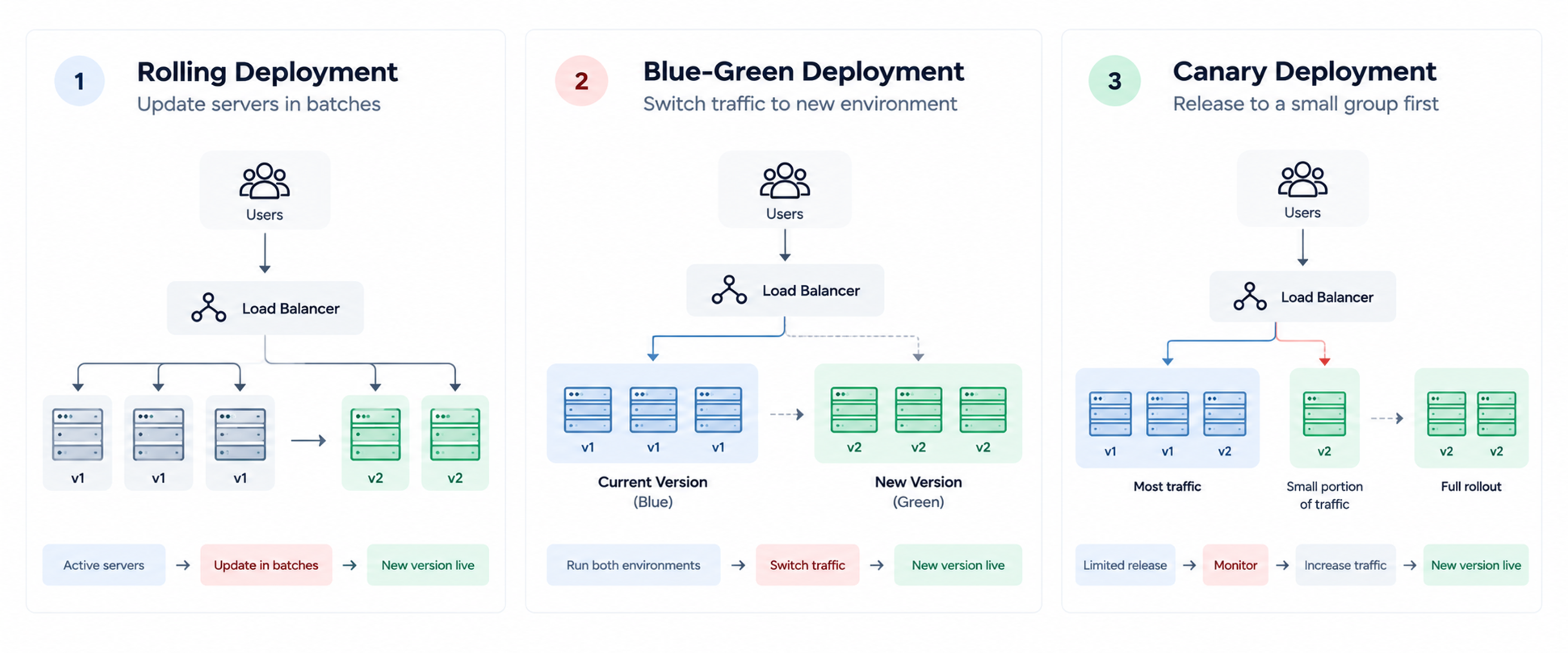
Task: Click the left green v2 server in Full rollout
Action: tap(1446, 414)
